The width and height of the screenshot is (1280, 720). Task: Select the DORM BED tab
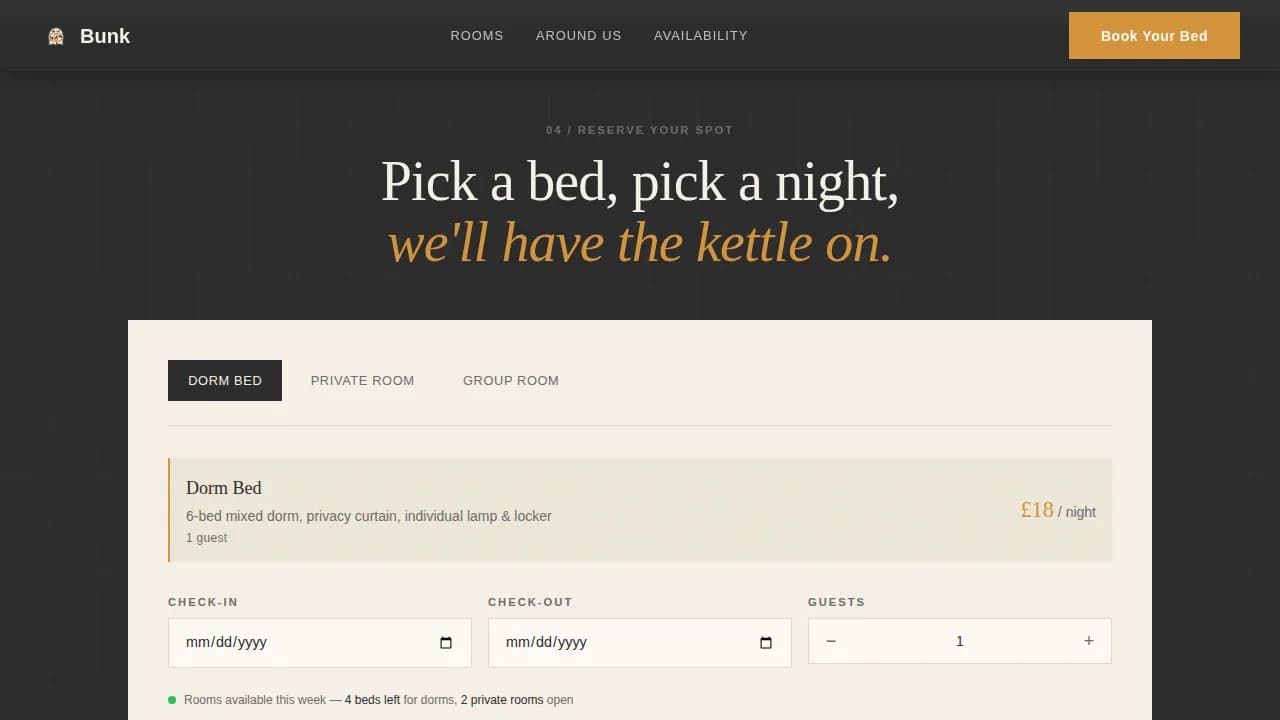225,380
